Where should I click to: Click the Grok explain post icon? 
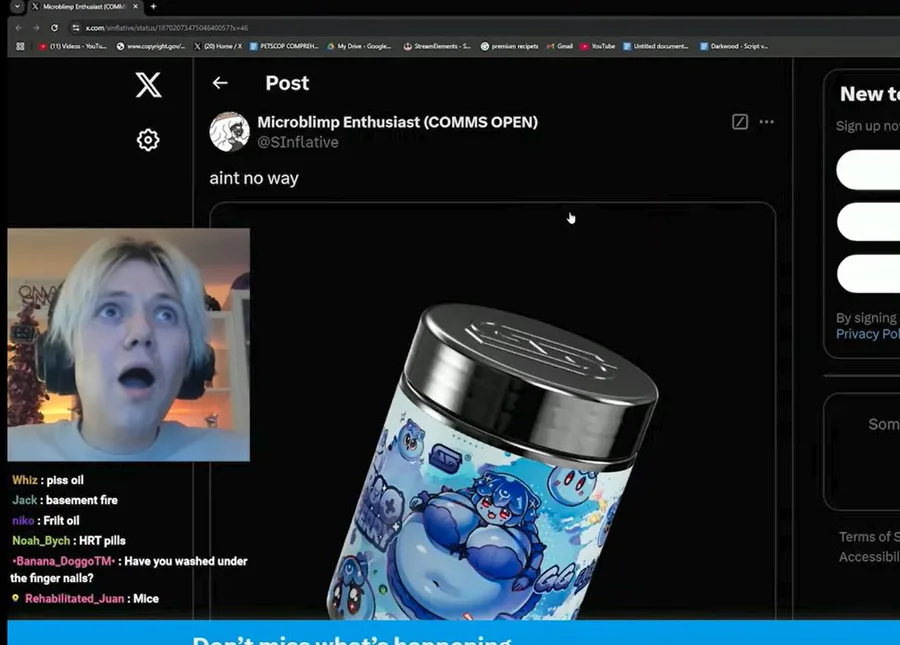(740, 122)
